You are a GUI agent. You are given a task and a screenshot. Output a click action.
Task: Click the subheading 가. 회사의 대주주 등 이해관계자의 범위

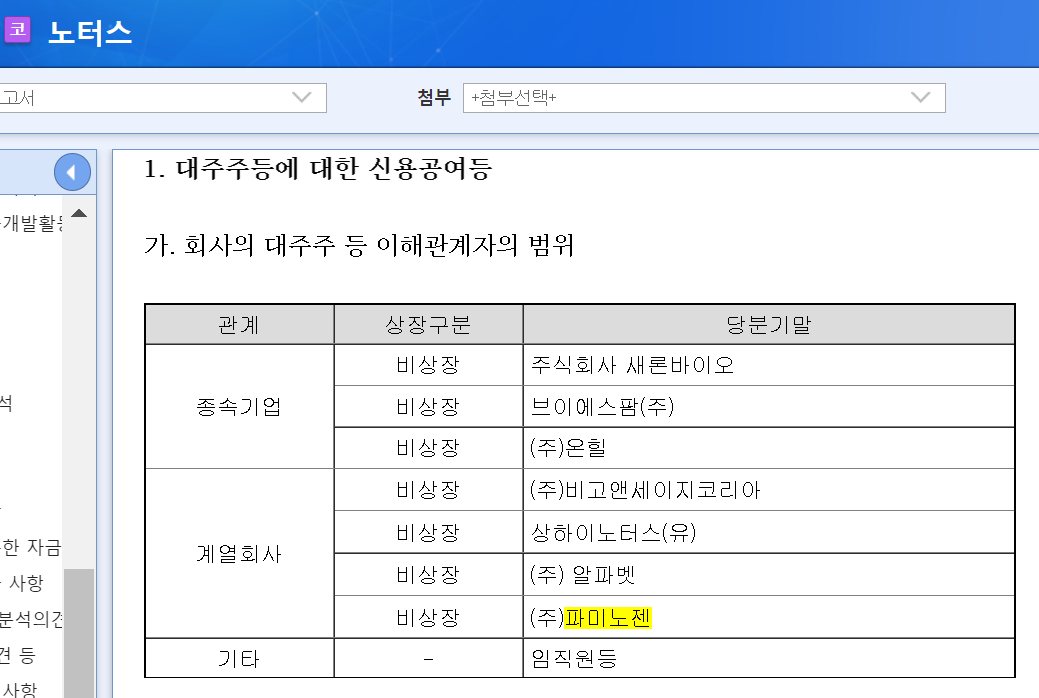click(359, 245)
